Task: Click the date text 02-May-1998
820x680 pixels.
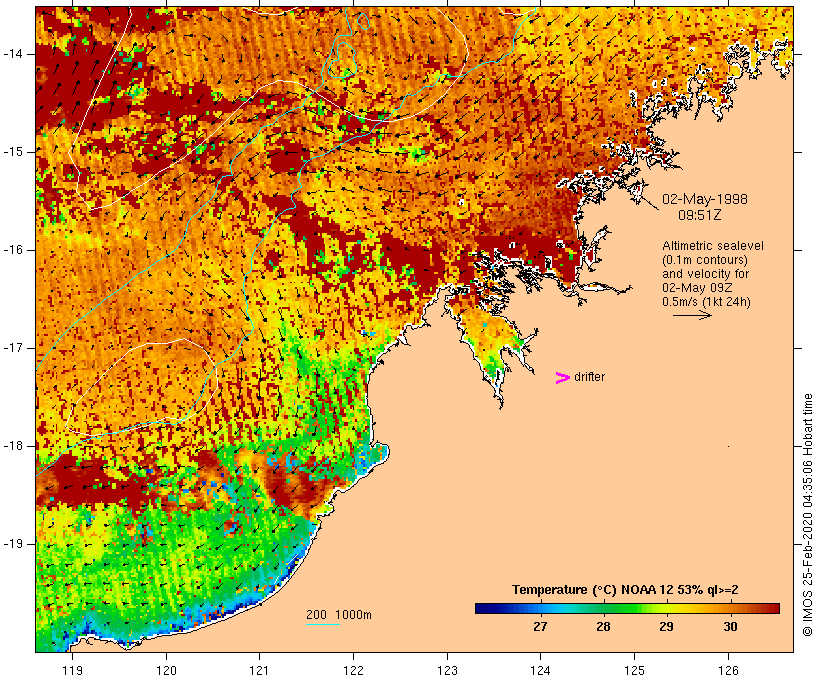Action: (x=704, y=199)
